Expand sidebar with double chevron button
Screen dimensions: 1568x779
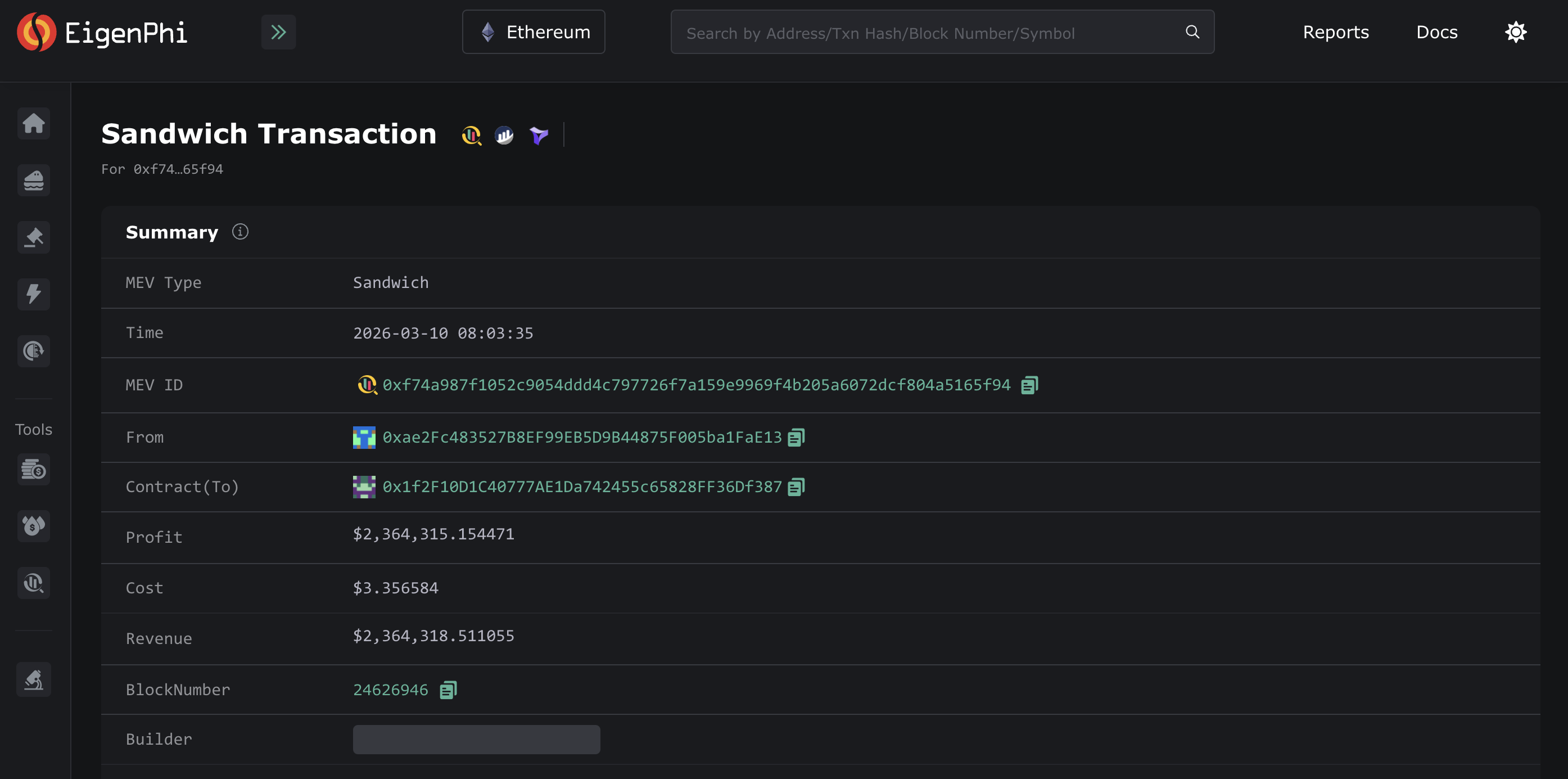278,32
